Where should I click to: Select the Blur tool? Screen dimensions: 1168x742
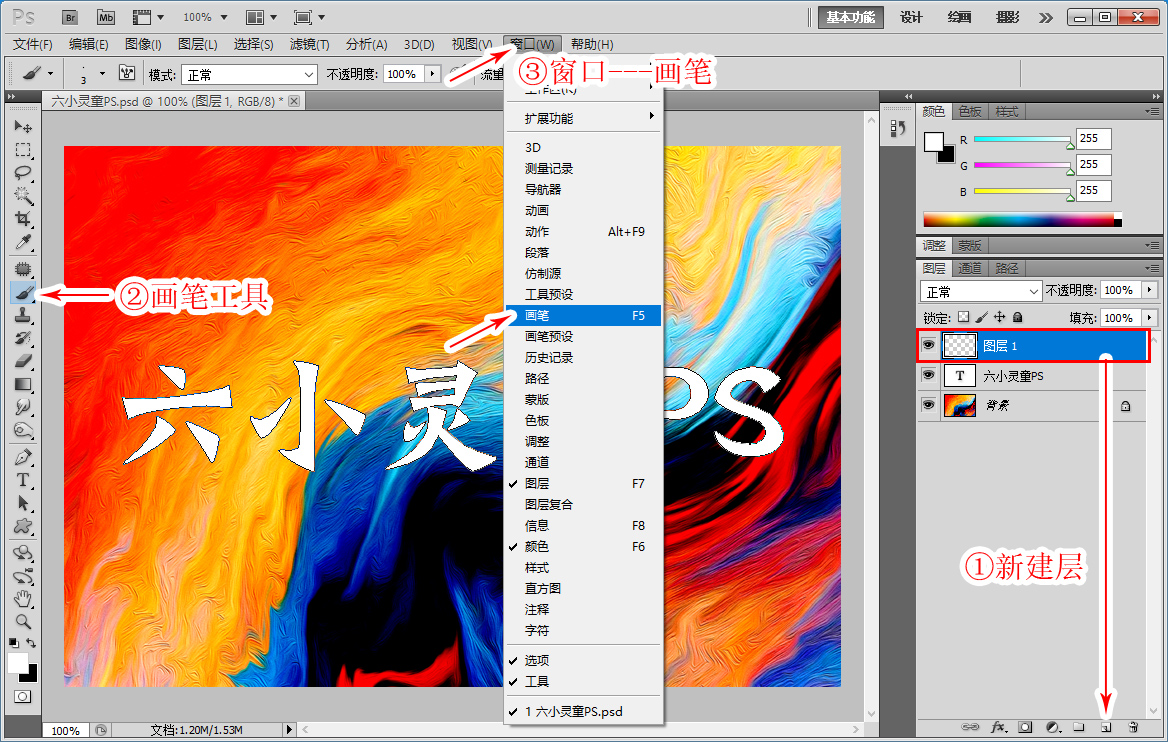[23, 408]
